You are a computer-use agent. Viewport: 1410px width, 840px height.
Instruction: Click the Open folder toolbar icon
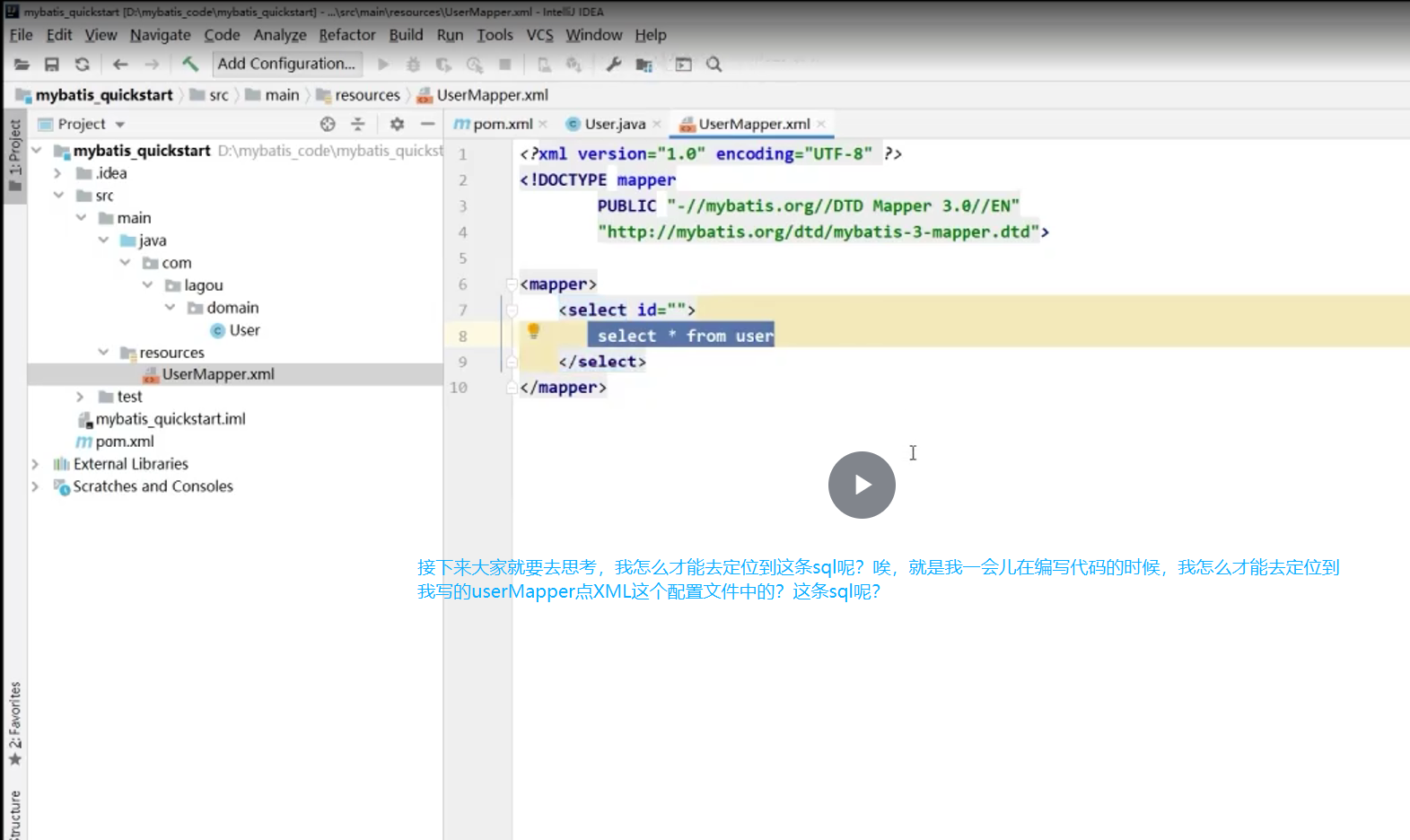coord(22,65)
